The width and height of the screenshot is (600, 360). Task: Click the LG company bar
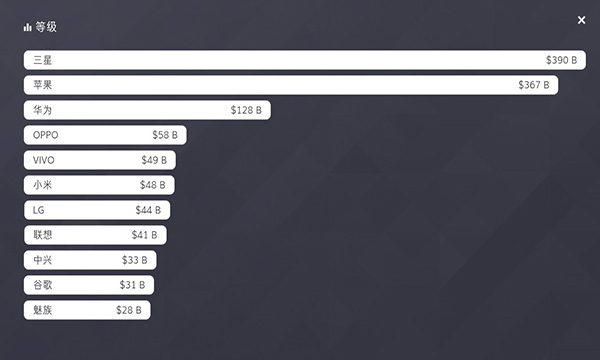coord(97,210)
